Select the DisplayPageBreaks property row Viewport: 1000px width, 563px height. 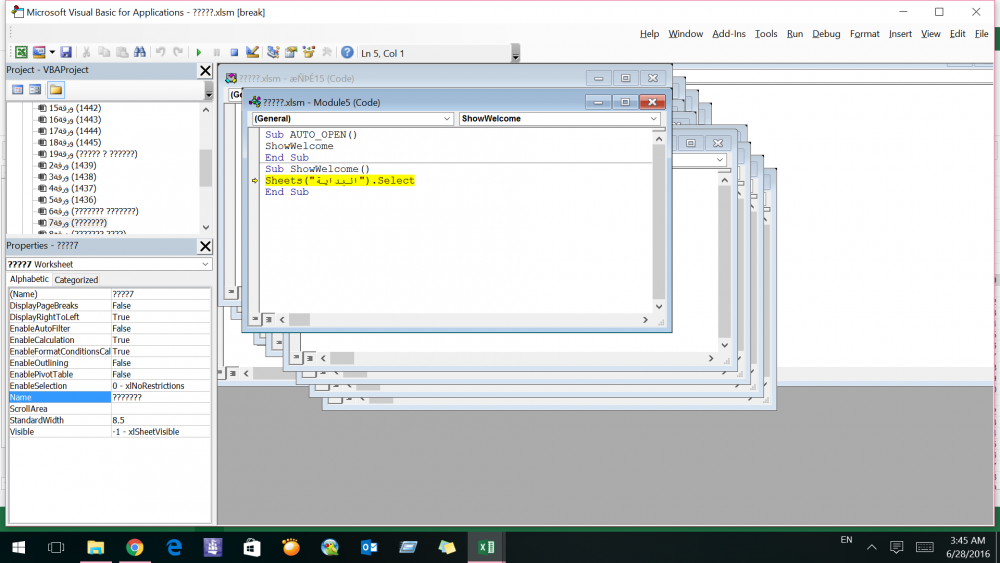pos(109,305)
